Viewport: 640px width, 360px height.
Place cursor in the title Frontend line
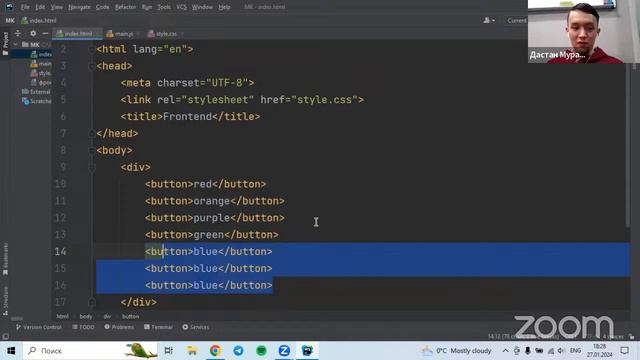190,117
